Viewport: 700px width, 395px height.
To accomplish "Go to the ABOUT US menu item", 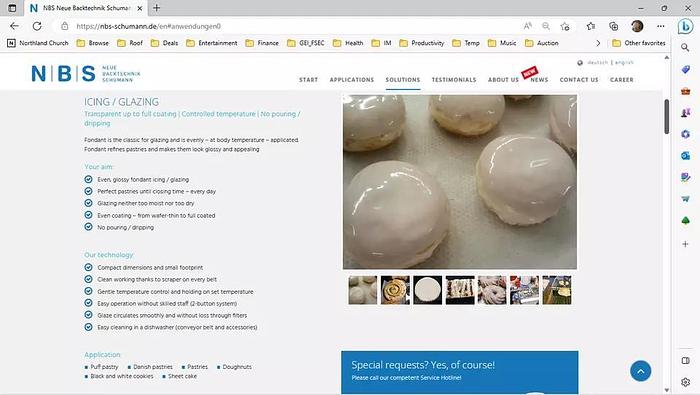I will coord(503,79).
